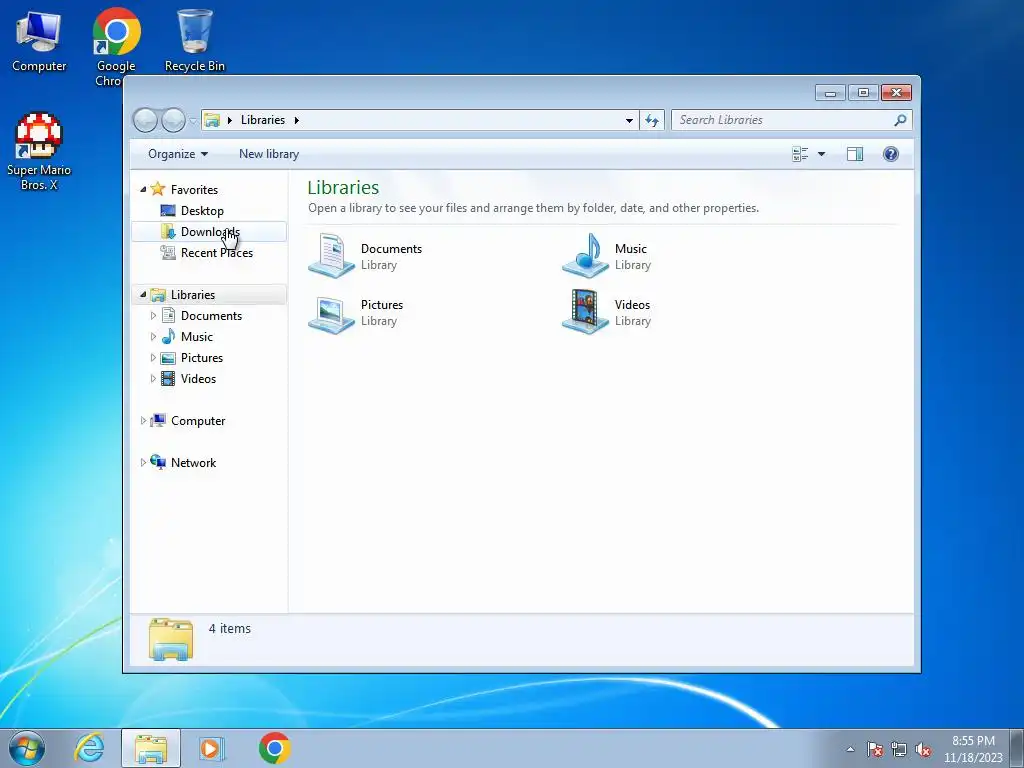This screenshot has width=1024, height=768.
Task: Click the Back navigation button
Action: tap(145, 120)
